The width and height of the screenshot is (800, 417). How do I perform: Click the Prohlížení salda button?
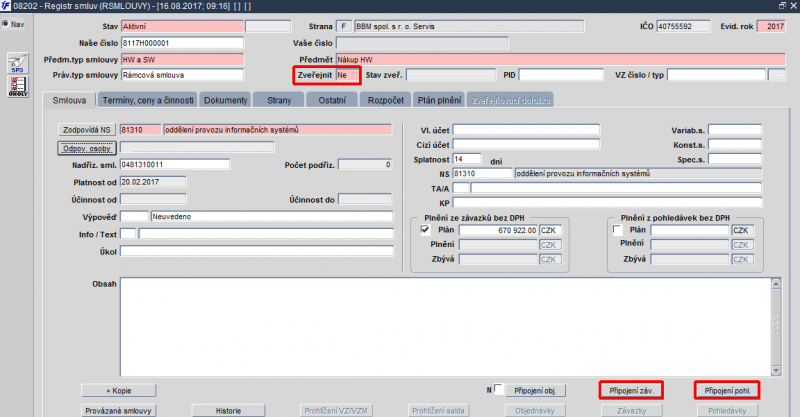(x=438, y=410)
